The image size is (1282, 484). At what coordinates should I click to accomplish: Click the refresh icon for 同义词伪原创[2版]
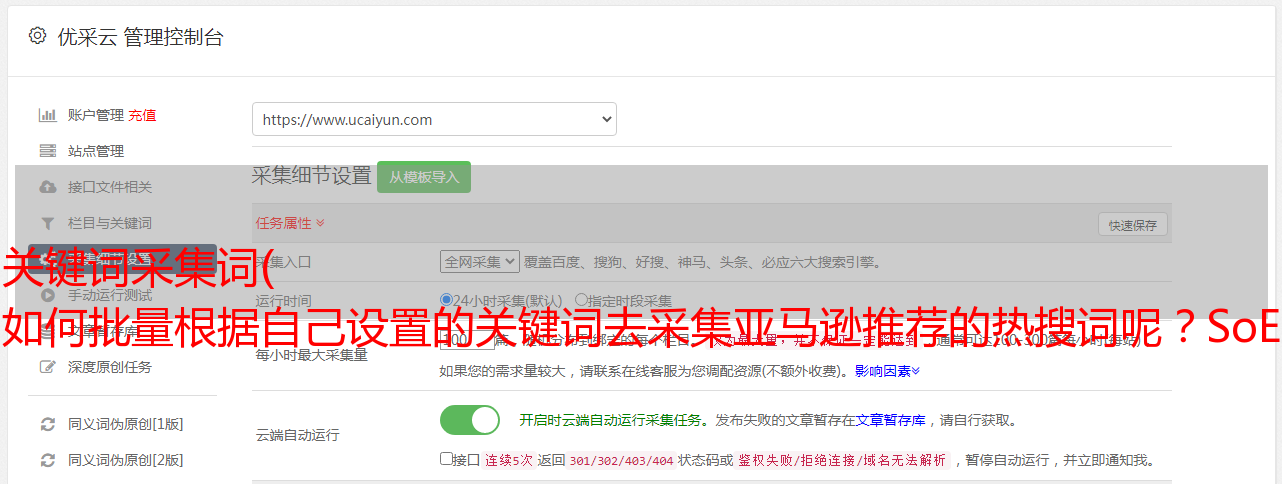(x=47, y=460)
